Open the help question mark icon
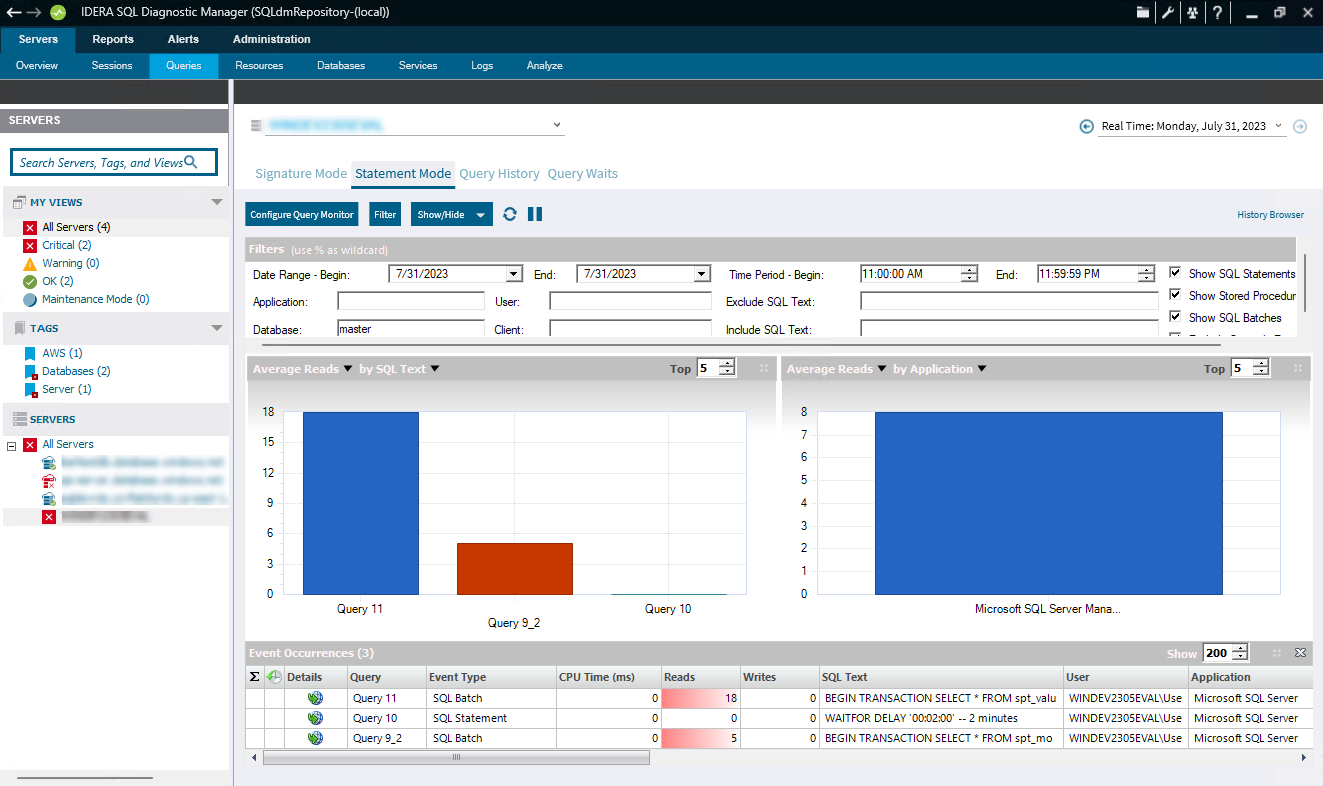Viewport: 1323px width, 786px height. coord(1217,13)
